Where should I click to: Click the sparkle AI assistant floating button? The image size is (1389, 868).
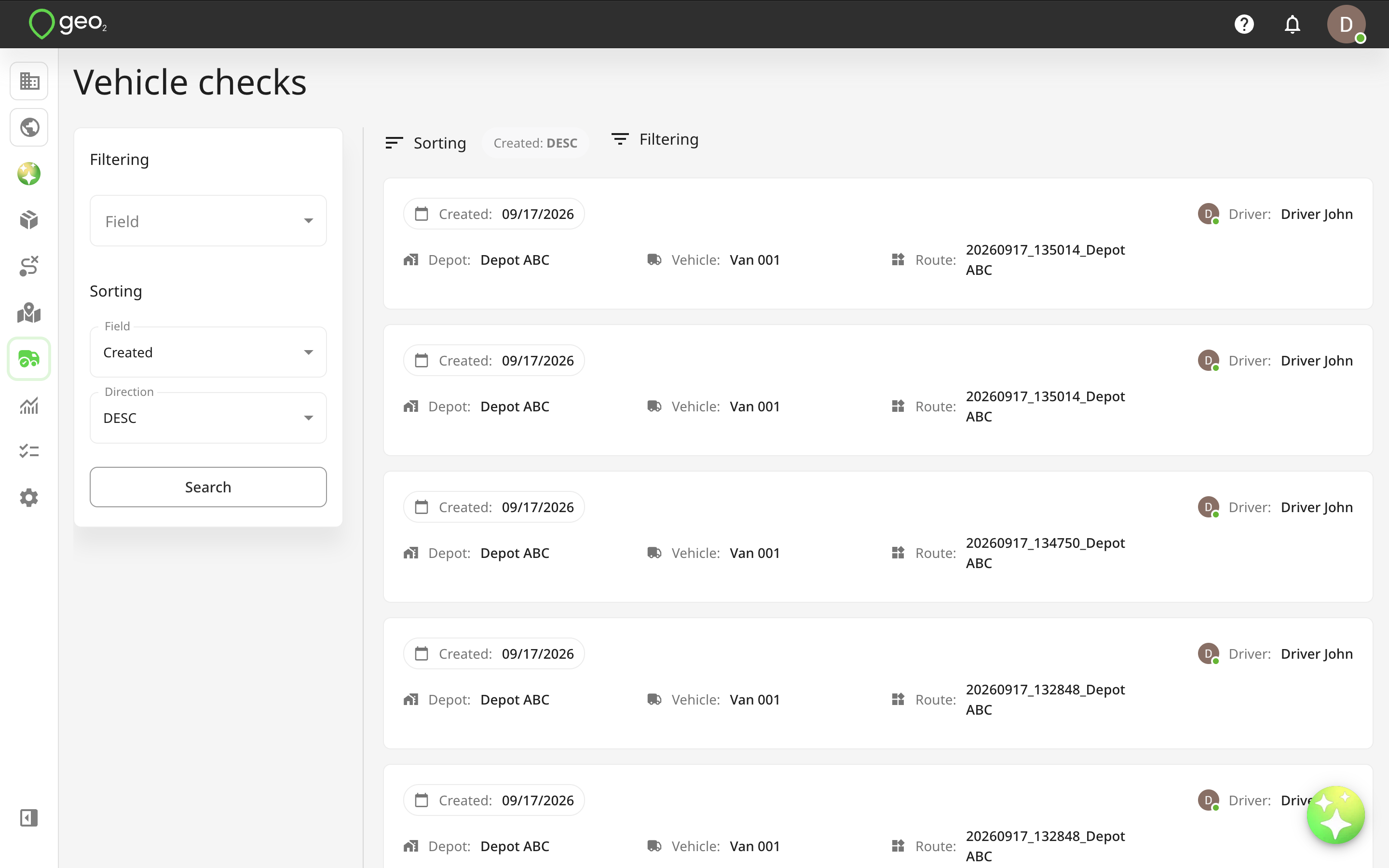point(1335,815)
